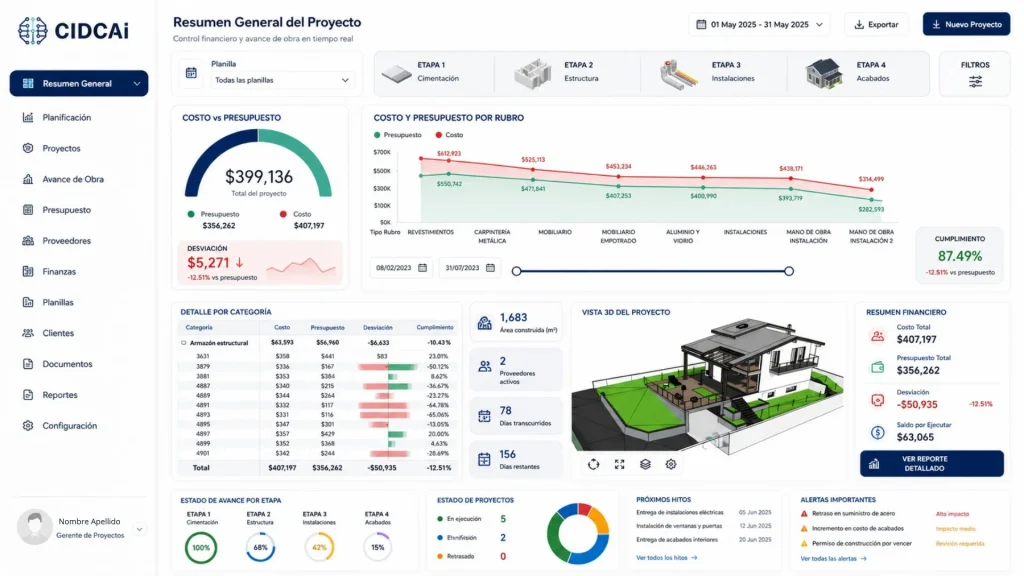Open the 3D view settings gear icon

point(671,464)
